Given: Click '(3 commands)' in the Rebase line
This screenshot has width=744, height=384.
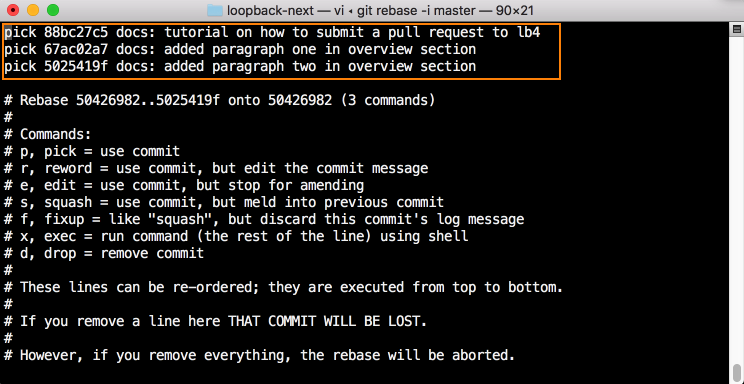Looking at the screenshot, I should [388, 101].
